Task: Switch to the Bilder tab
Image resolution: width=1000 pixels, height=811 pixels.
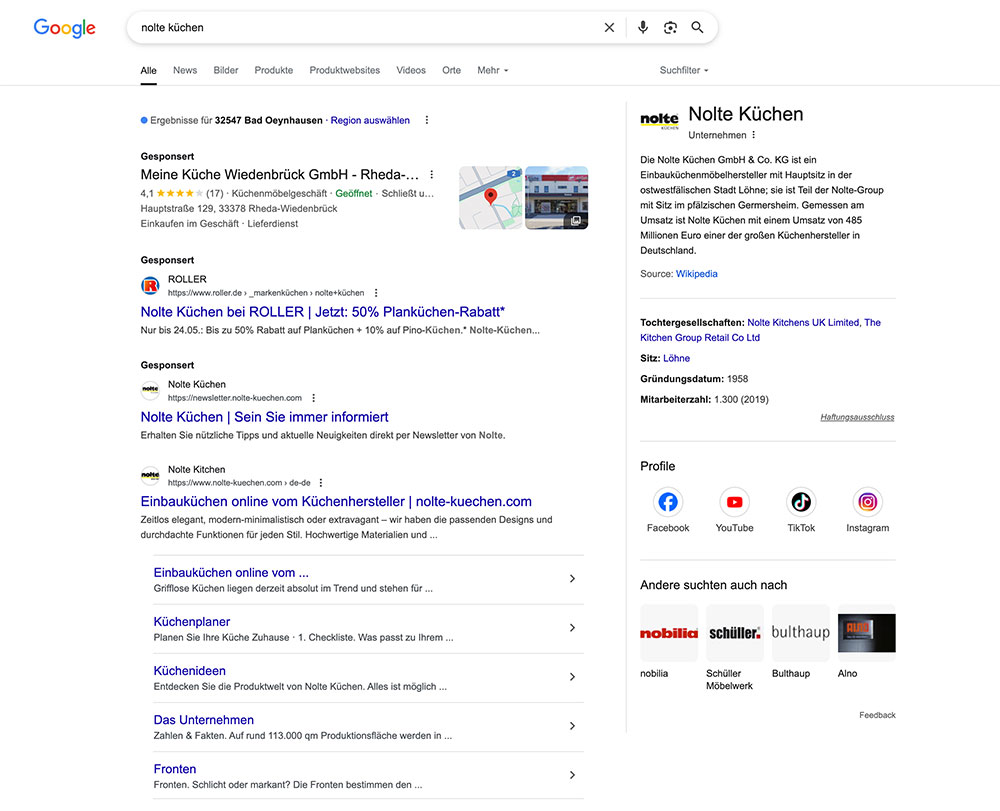Action: pos(226,70)
